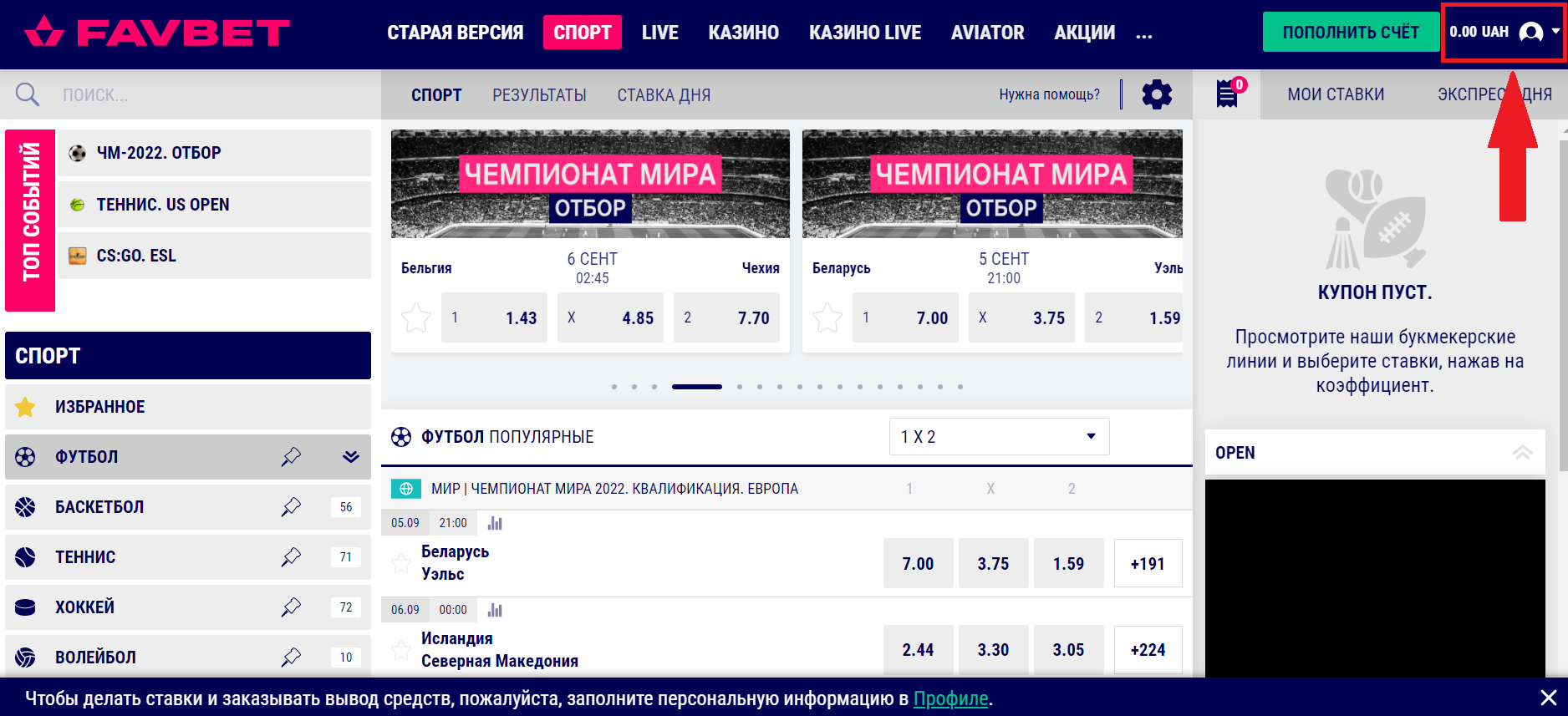Jump to the first carousel dot

pos(614,387)
